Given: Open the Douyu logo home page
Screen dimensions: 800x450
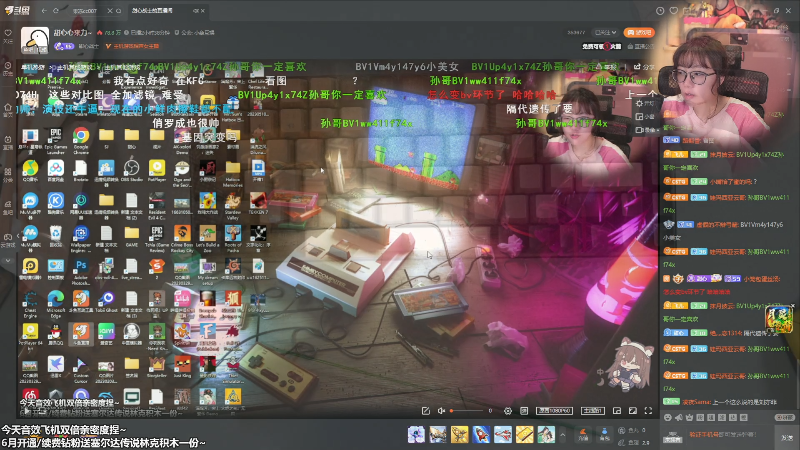Looking at the screenshot, I should [17, 10].
